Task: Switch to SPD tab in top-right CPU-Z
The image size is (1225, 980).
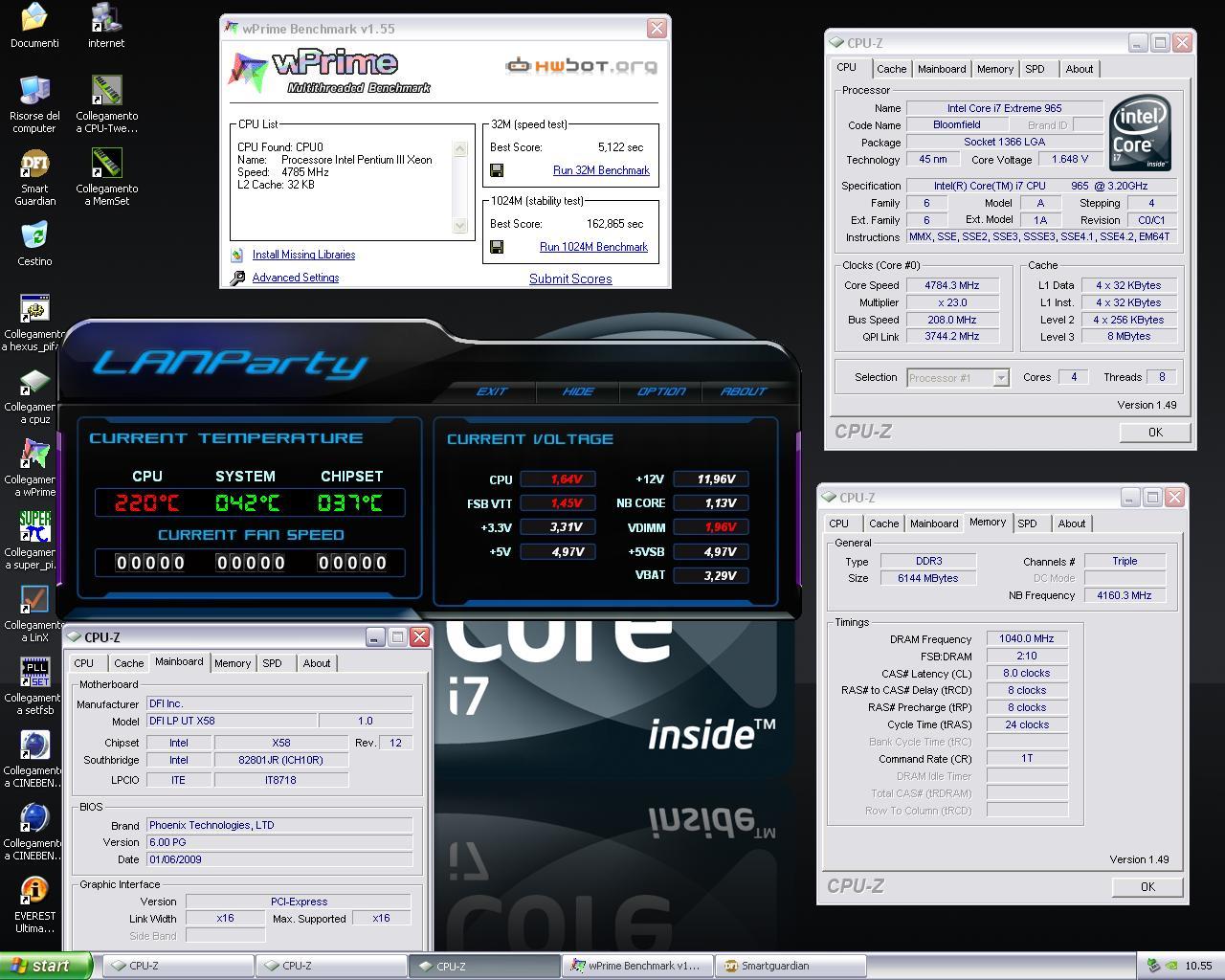Action: point(1035,69)
